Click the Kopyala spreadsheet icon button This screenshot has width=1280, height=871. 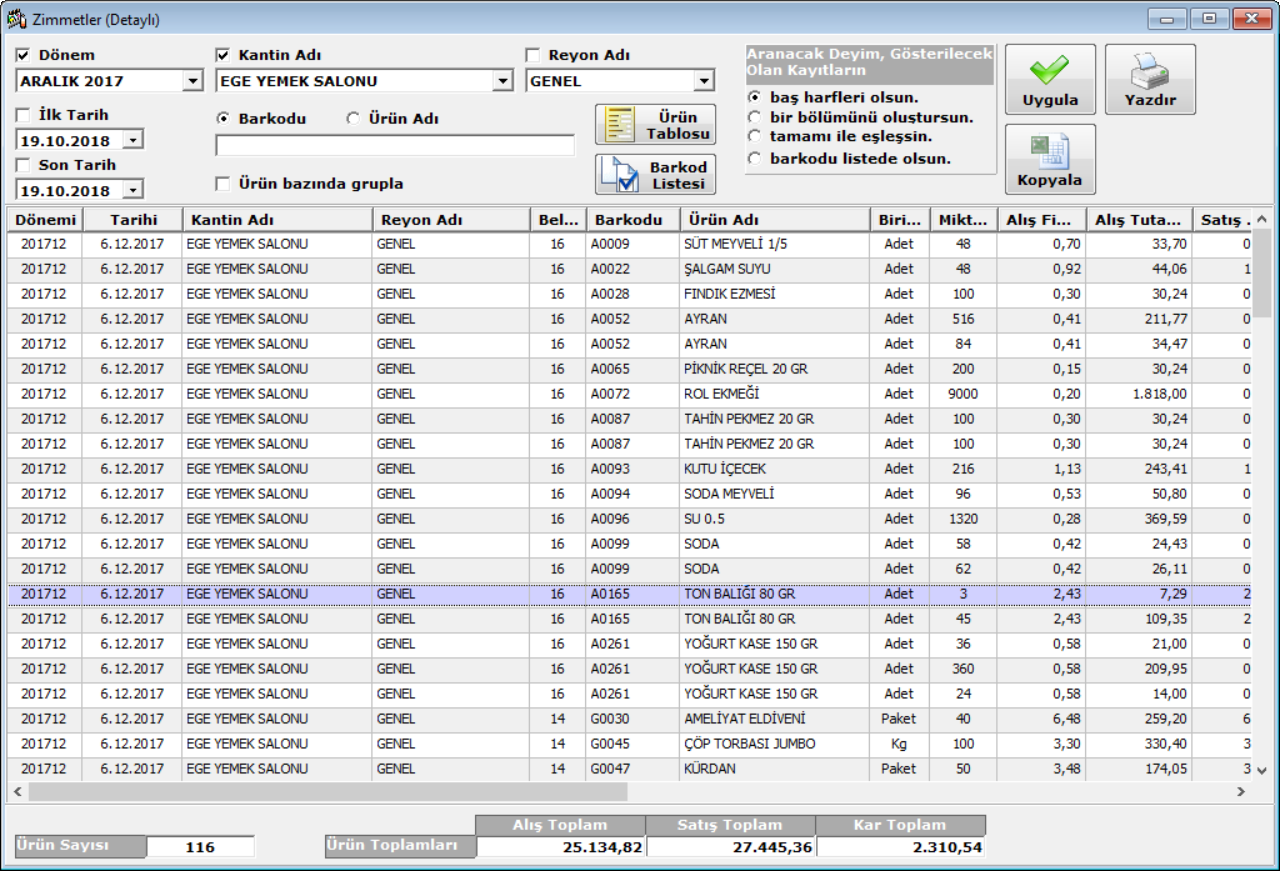(1050, 159)
